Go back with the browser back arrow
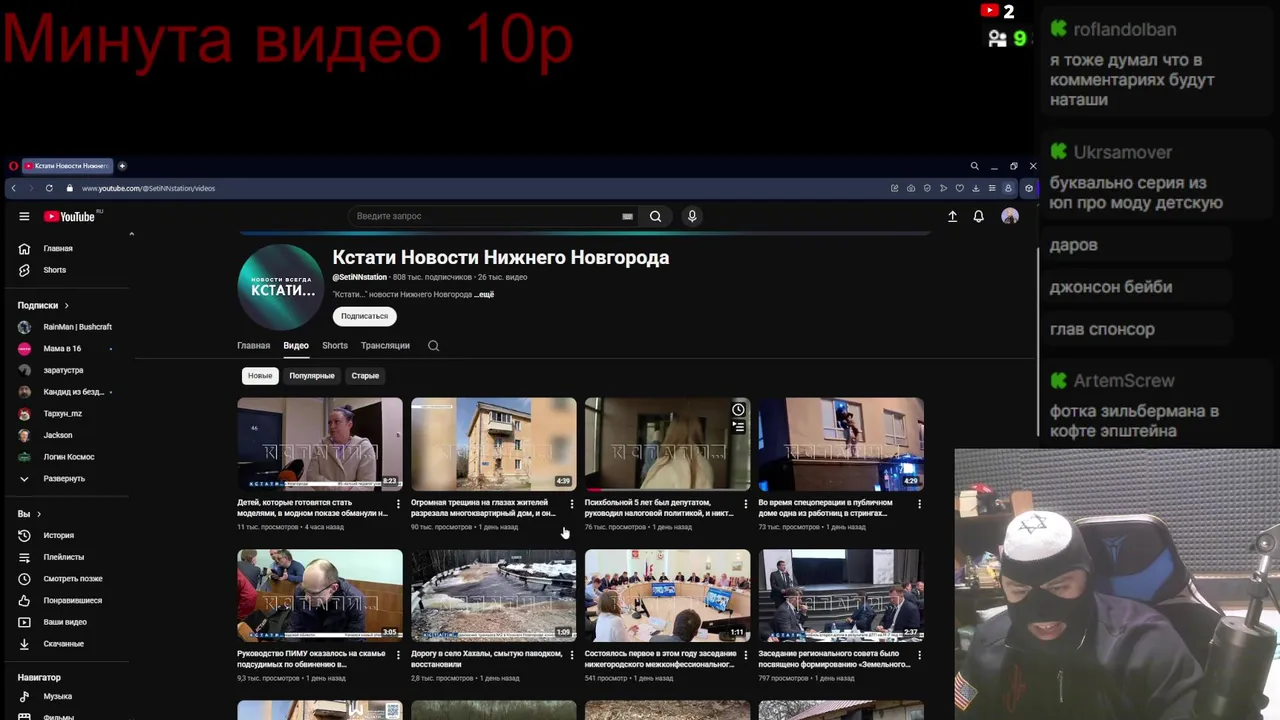 (13, 188)
